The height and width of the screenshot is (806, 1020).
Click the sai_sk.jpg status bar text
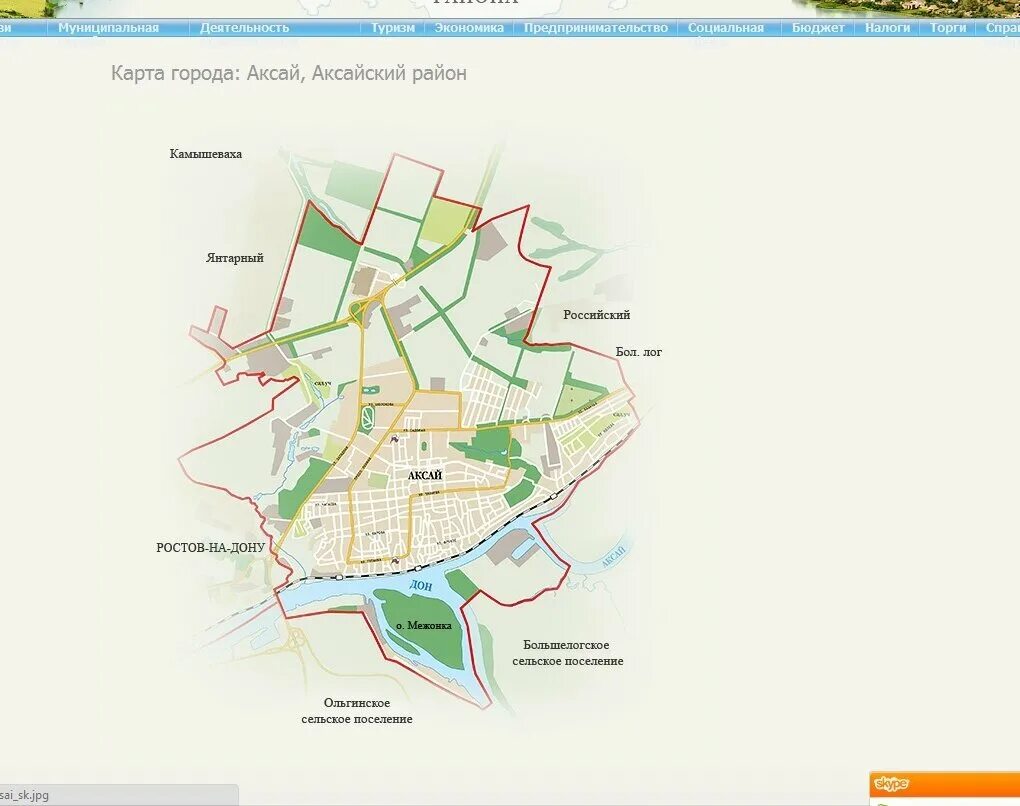pyautogui.click(x=25, y=795)
